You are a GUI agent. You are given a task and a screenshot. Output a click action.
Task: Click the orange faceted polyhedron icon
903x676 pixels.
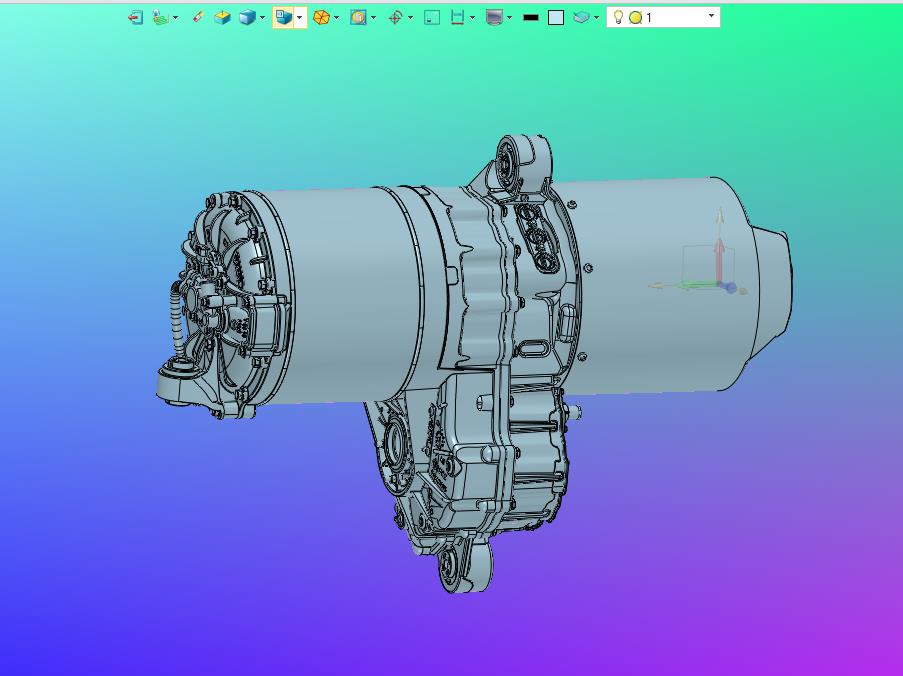321,18
